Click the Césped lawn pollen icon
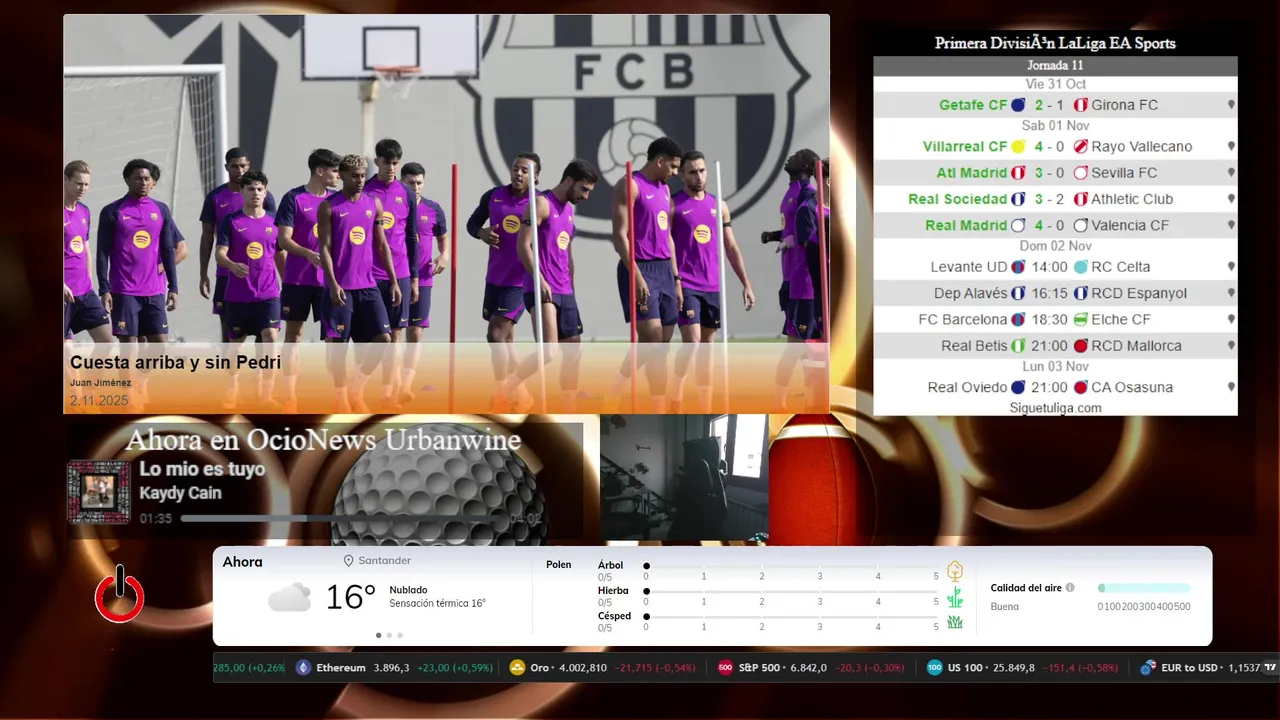This screenshot has height=720, width=1280. [955, 622]
